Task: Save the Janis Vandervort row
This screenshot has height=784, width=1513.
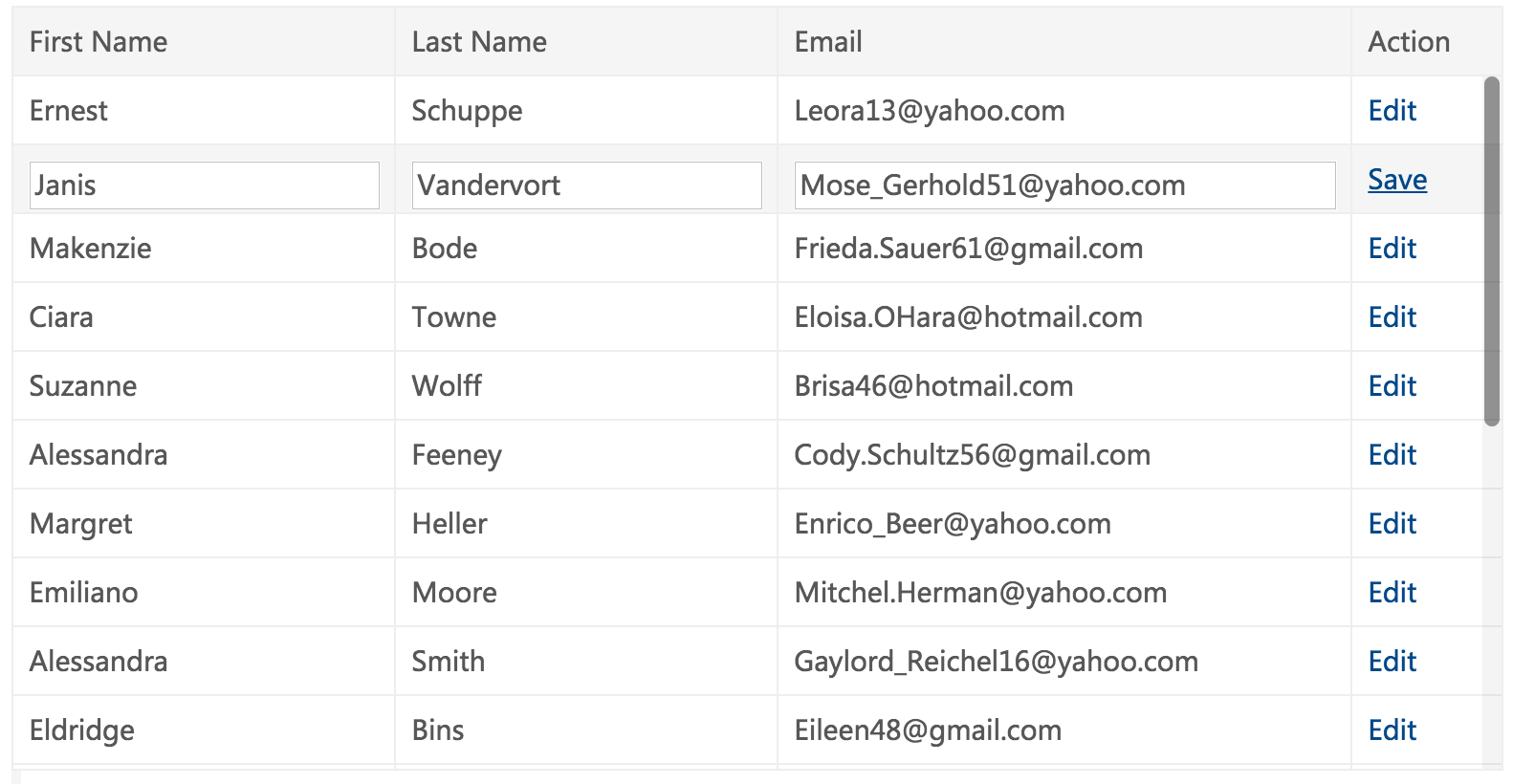Action: pos(1397,180)
